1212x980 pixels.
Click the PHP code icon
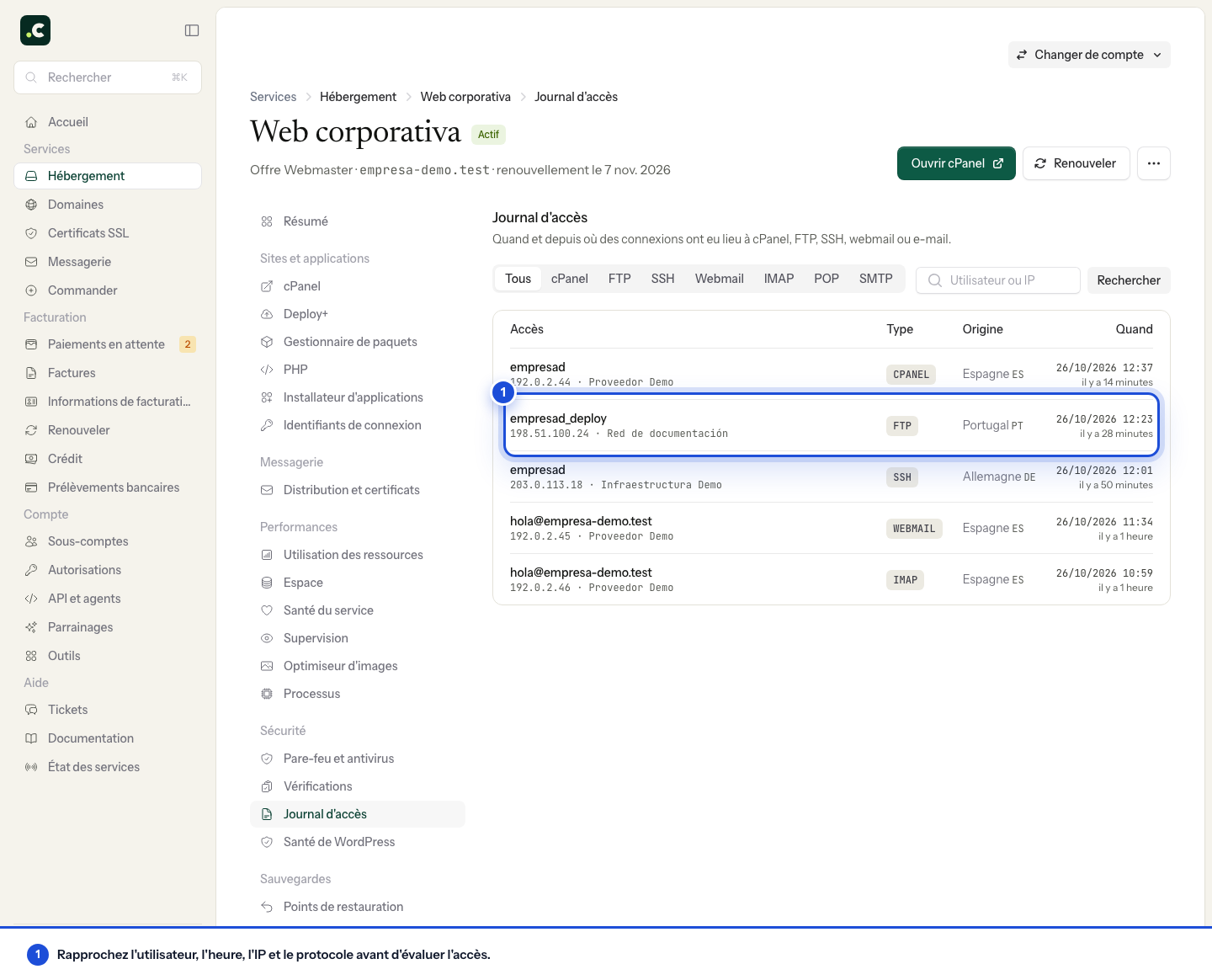[267, 370]
